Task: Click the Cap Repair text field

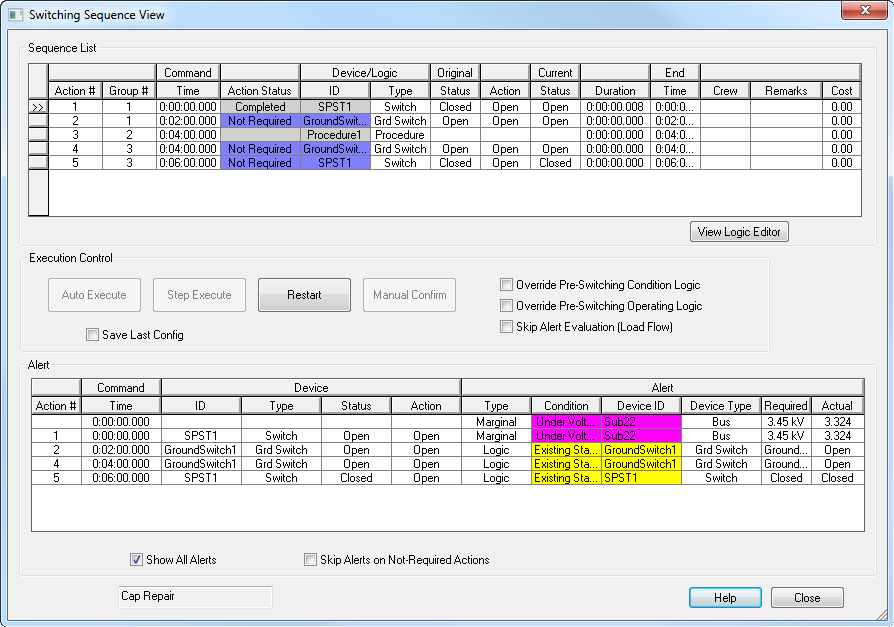Action: (194, 597)
